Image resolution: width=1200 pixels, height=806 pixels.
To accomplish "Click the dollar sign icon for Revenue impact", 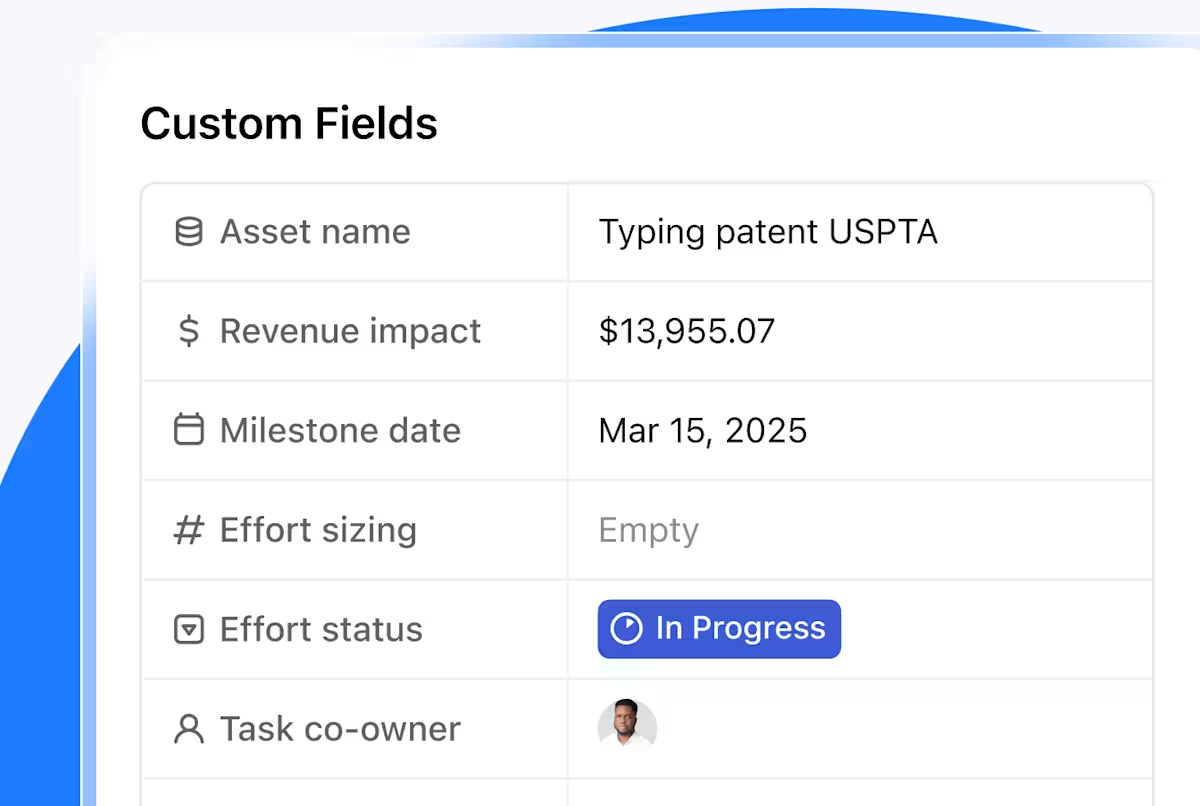I will click(188, 331).
